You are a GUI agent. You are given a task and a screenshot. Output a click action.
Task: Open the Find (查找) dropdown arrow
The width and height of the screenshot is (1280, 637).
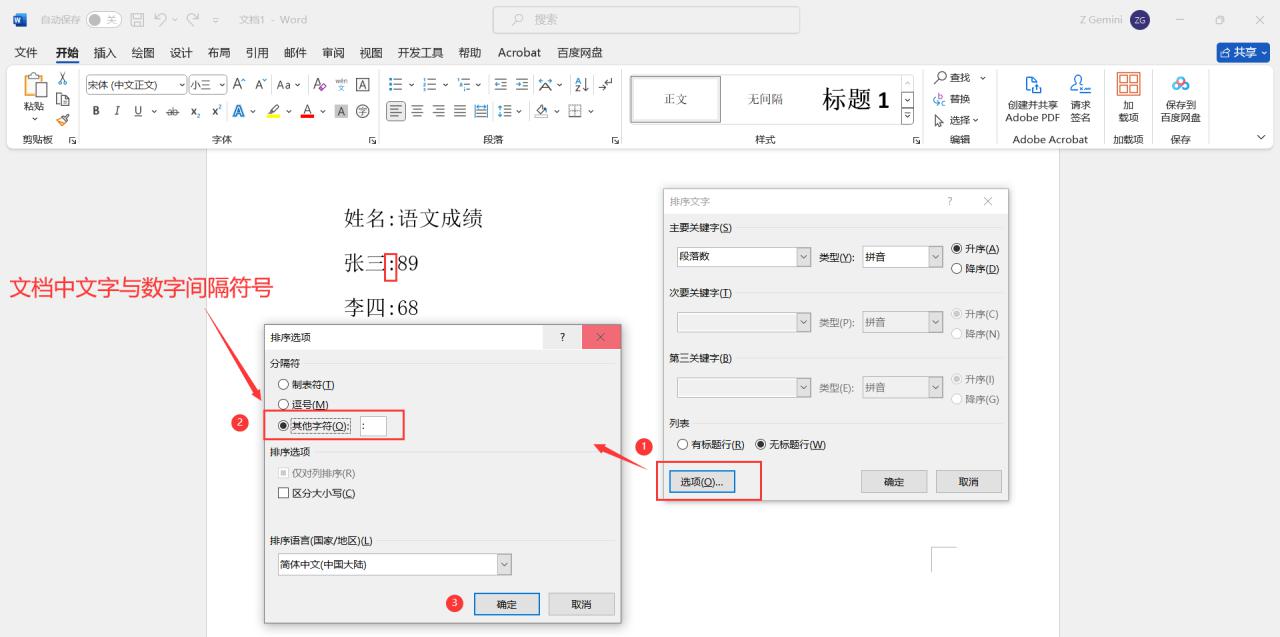coord(982,78)
